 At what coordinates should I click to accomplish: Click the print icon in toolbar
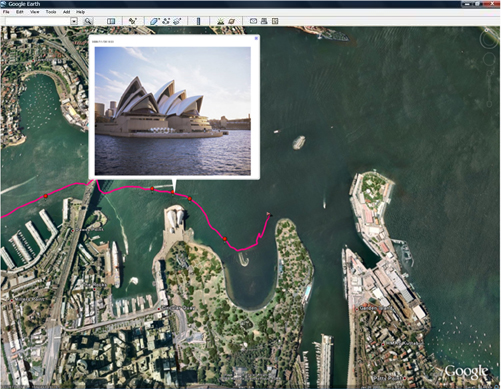pos(264,21)
